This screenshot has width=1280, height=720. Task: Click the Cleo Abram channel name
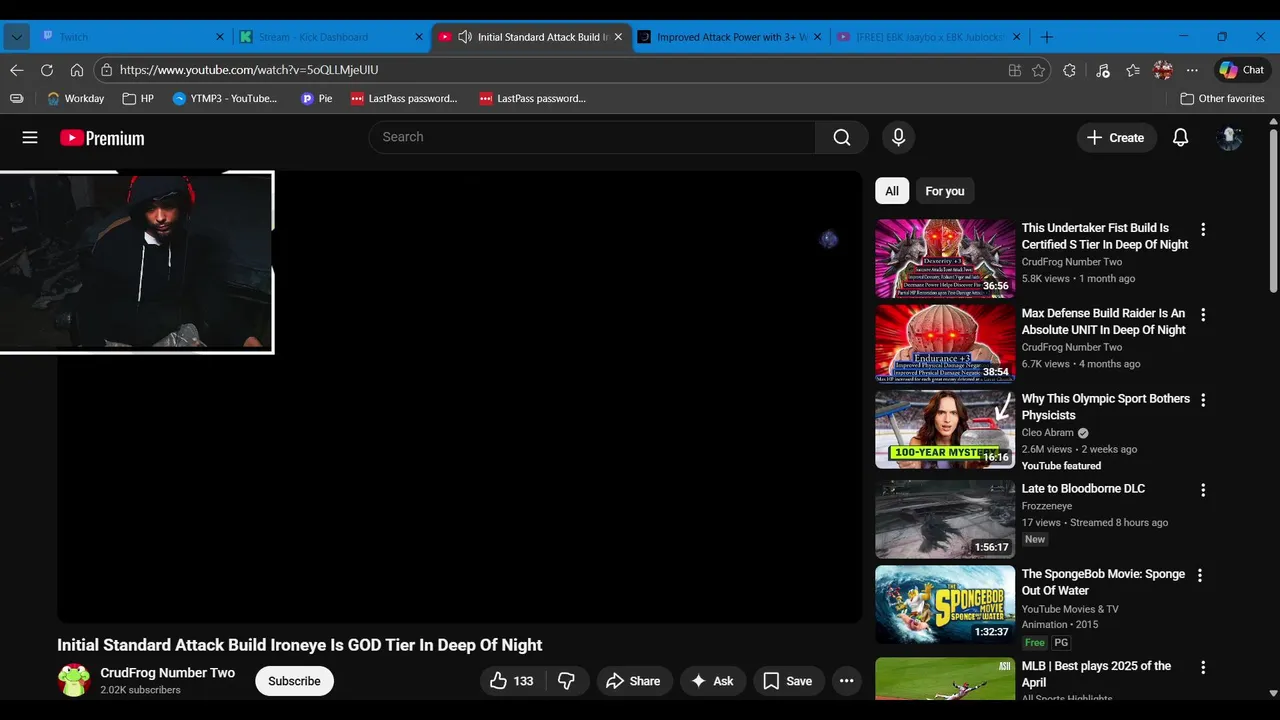pyautogui.click(x=1047, y=433)
